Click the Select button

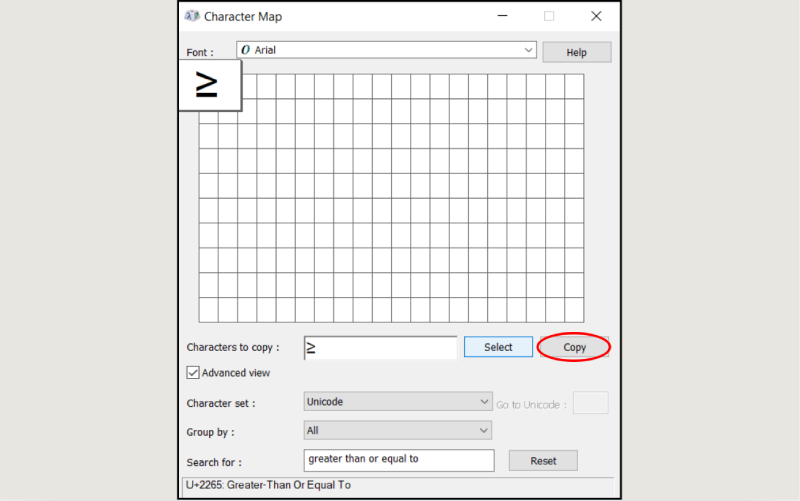(x=498, y=347)
